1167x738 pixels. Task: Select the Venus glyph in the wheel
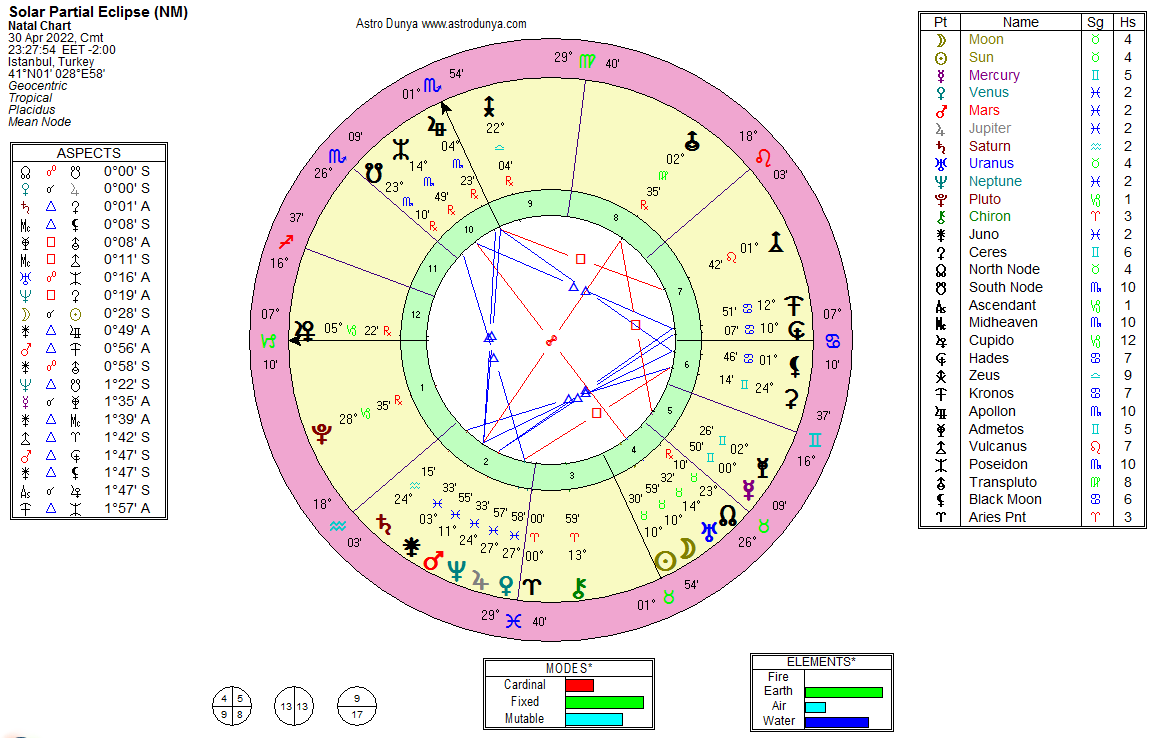[506, 585]
